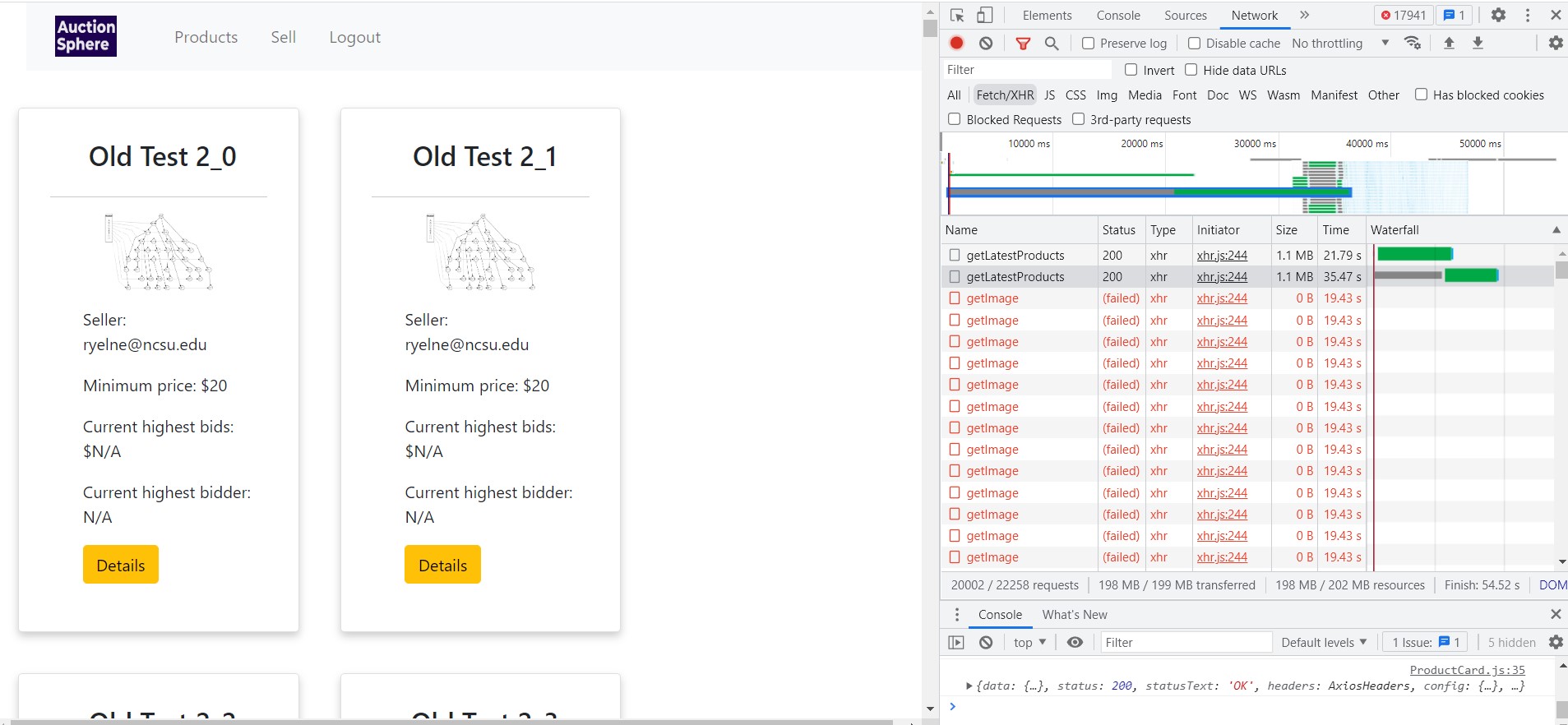The width and height of the screenshot is (1568, 725).
Task: Show console sidebar icon
Action: coord(956,643)
